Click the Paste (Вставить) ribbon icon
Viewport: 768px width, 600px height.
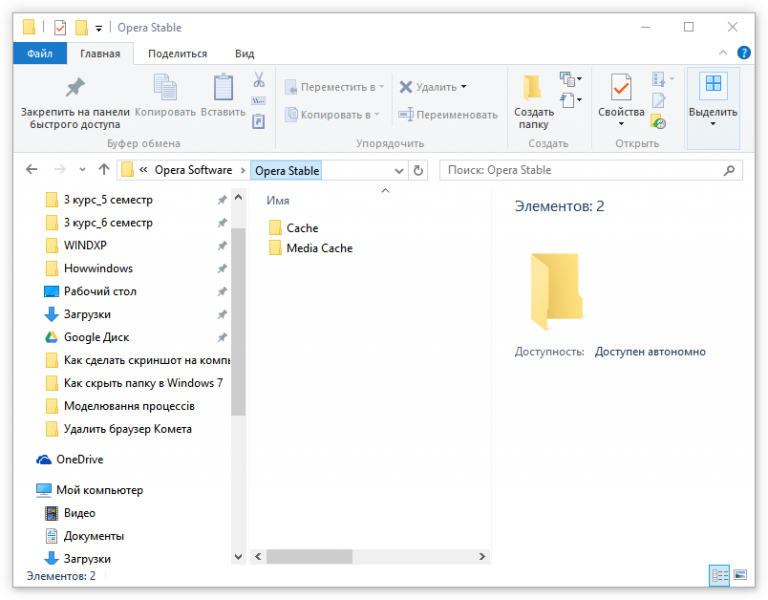(223, 88)
